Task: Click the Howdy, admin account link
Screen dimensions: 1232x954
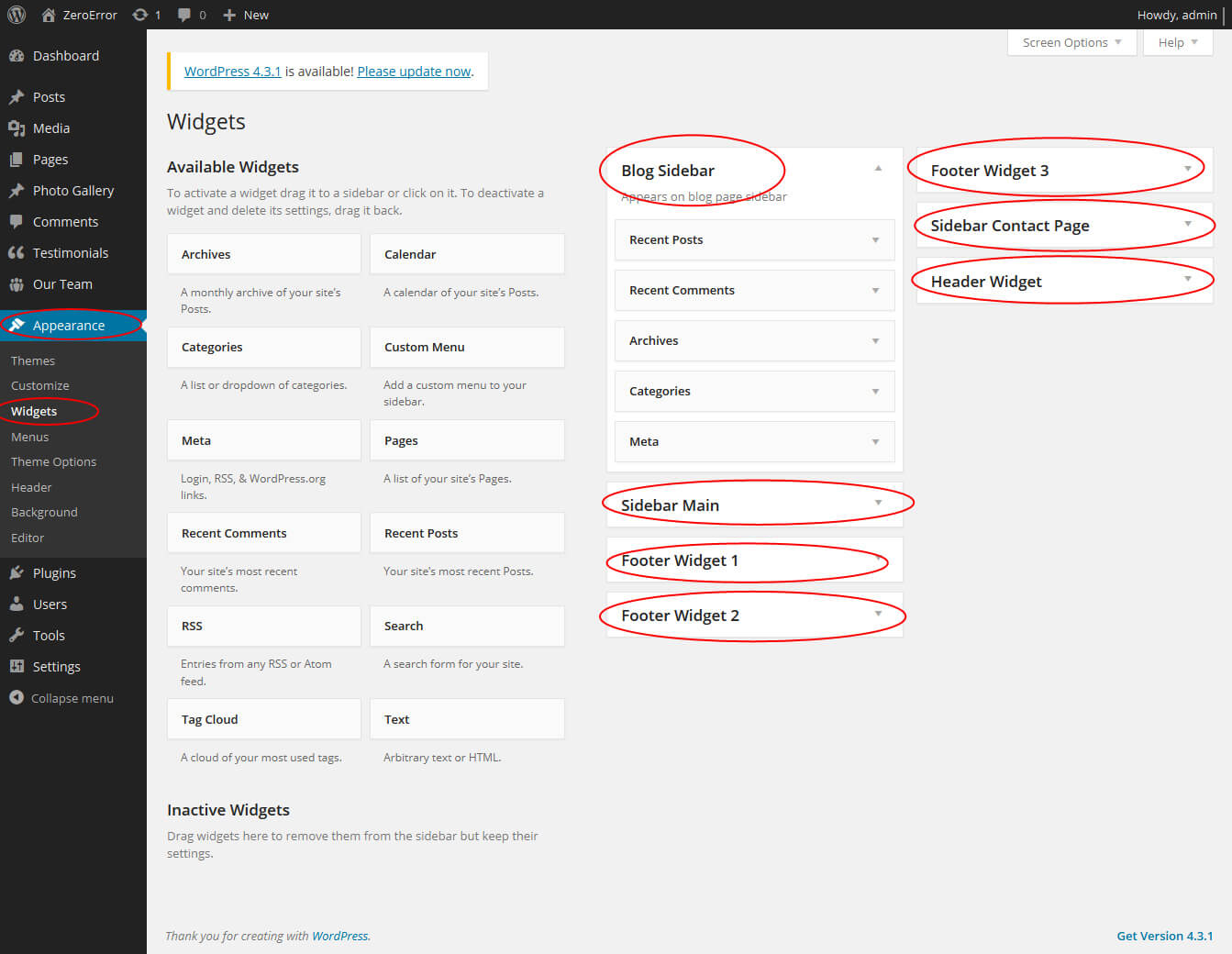Action: [x=1177, y=15]
